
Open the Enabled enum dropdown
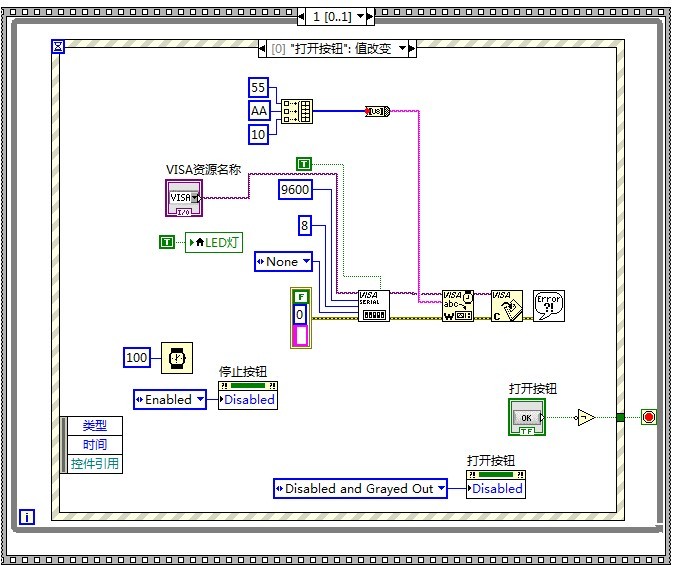click(x=200, y=399)
